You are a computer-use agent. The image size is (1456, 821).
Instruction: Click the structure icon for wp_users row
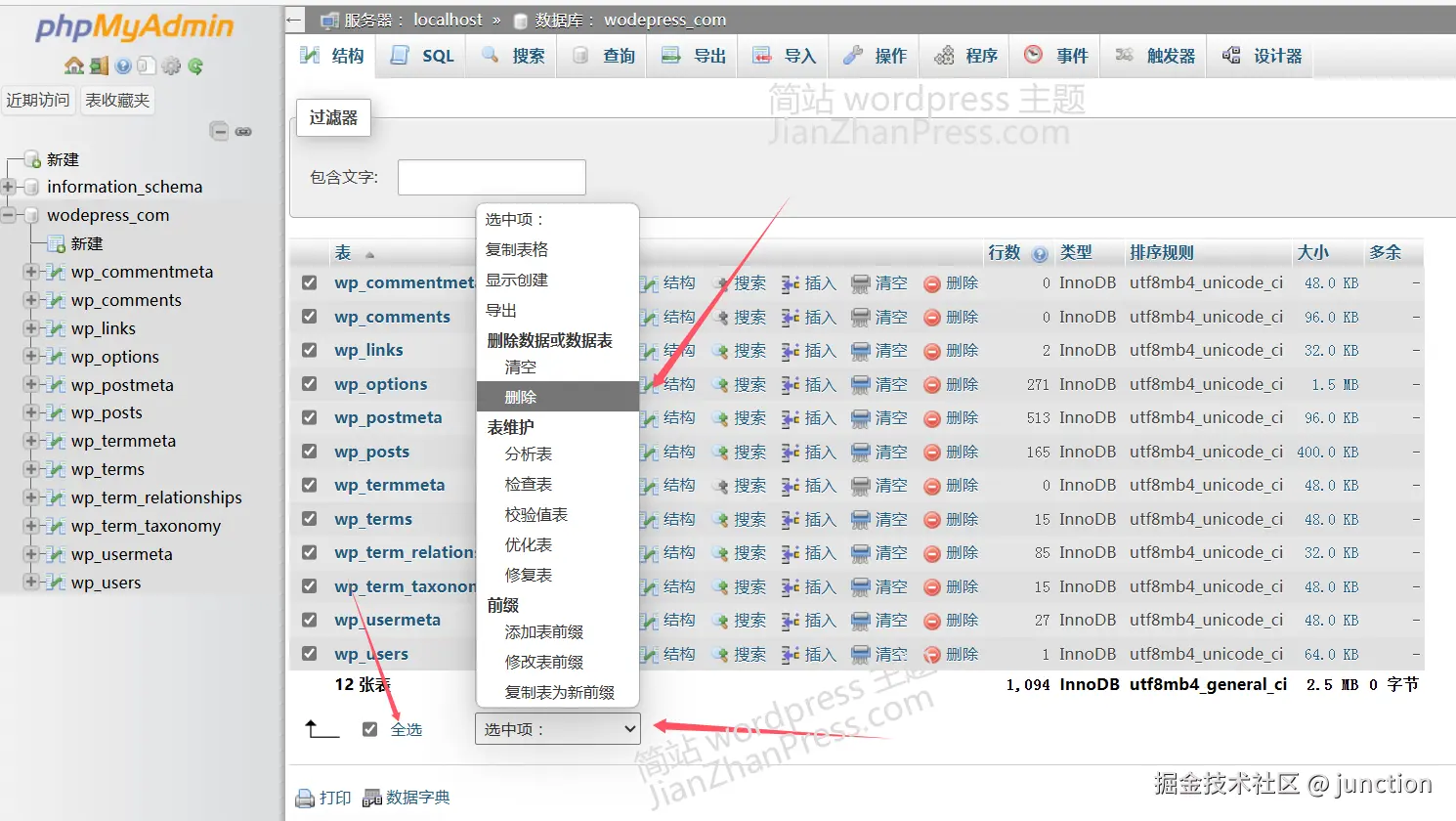pos(649,655)
